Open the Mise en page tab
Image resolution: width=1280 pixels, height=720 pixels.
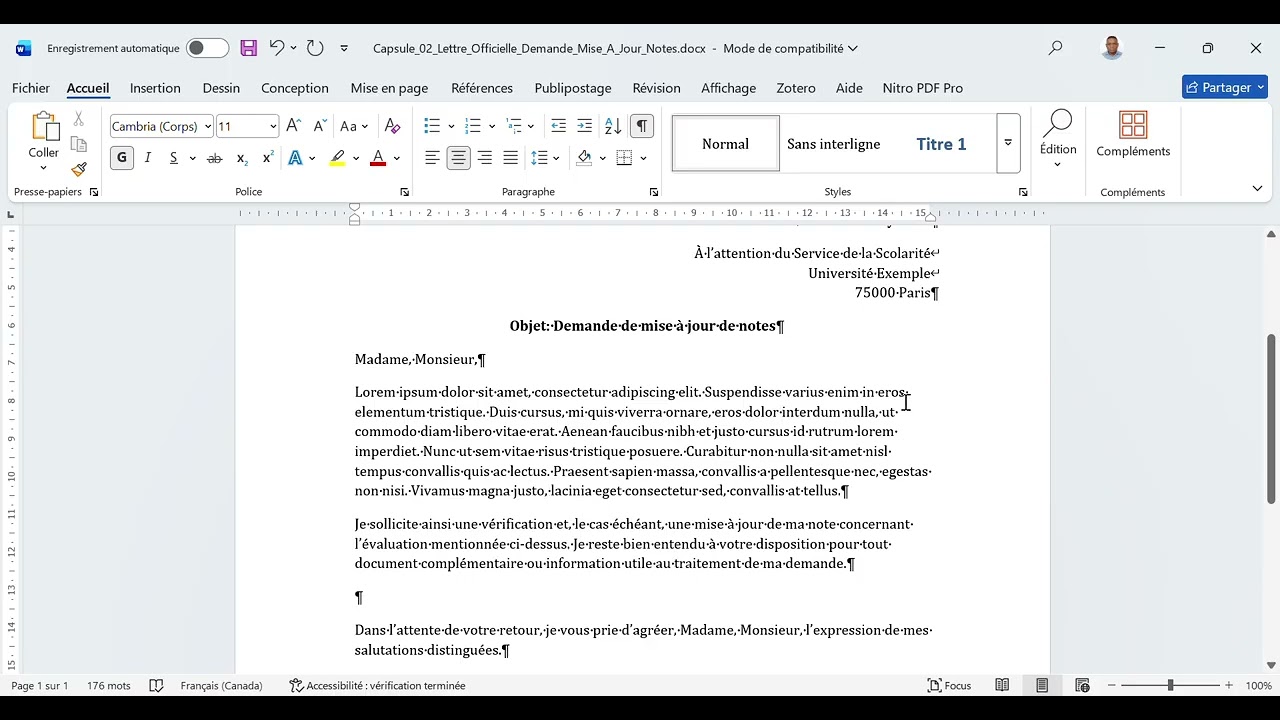389,88
